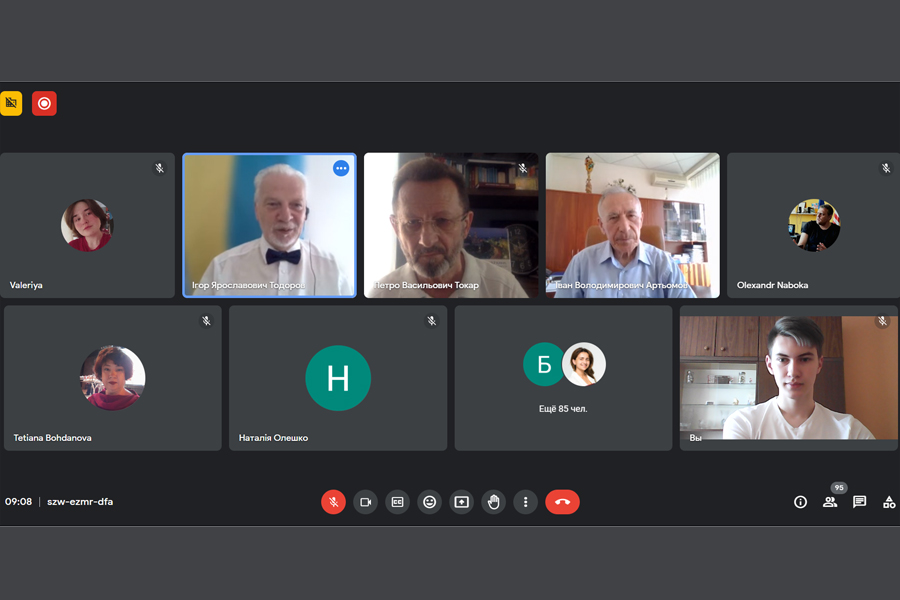Click the Valeriya name label

click(26, 285)
